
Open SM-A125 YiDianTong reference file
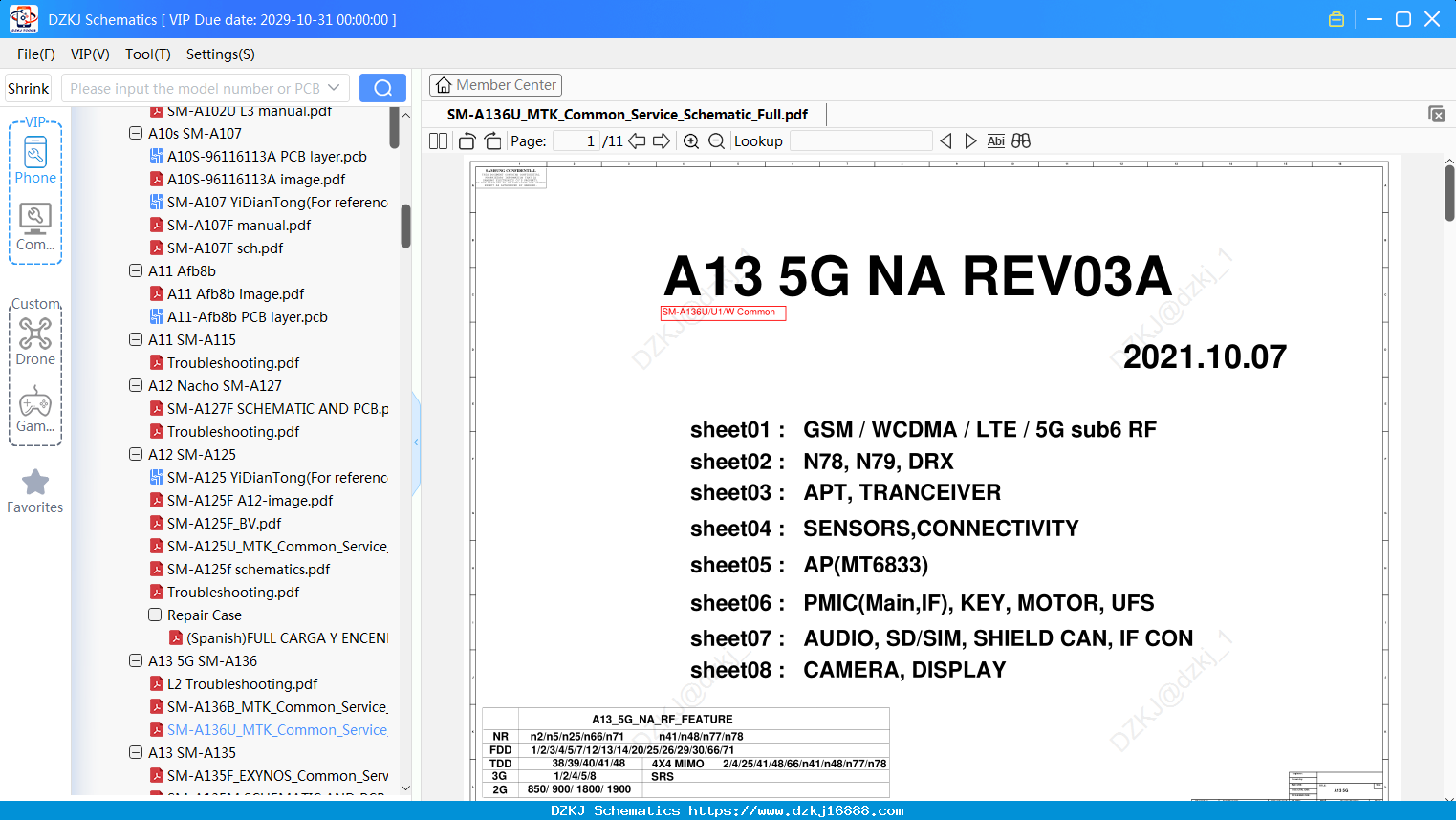point(269,478)
